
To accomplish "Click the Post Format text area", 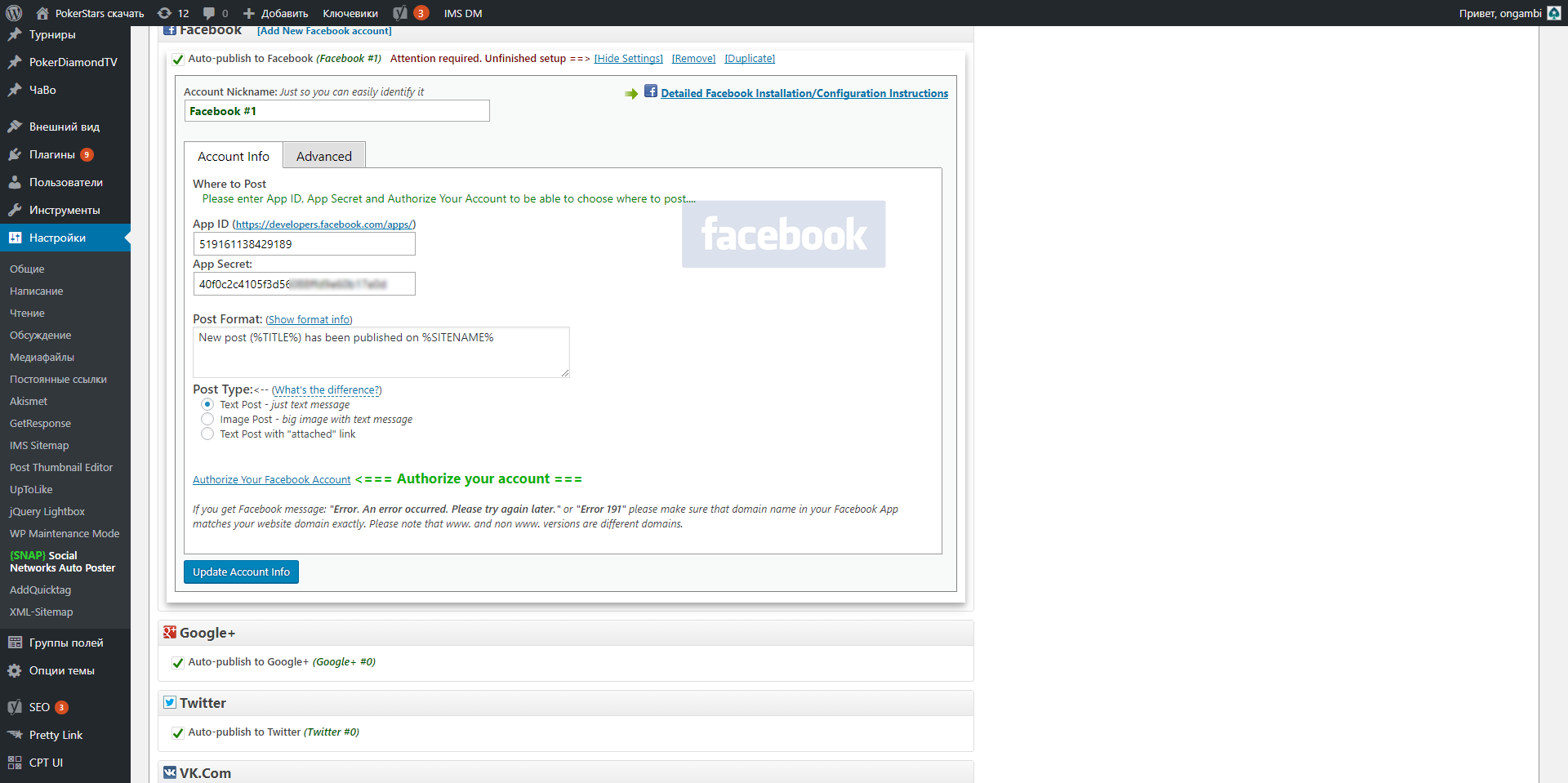I will tap(381, 353).
